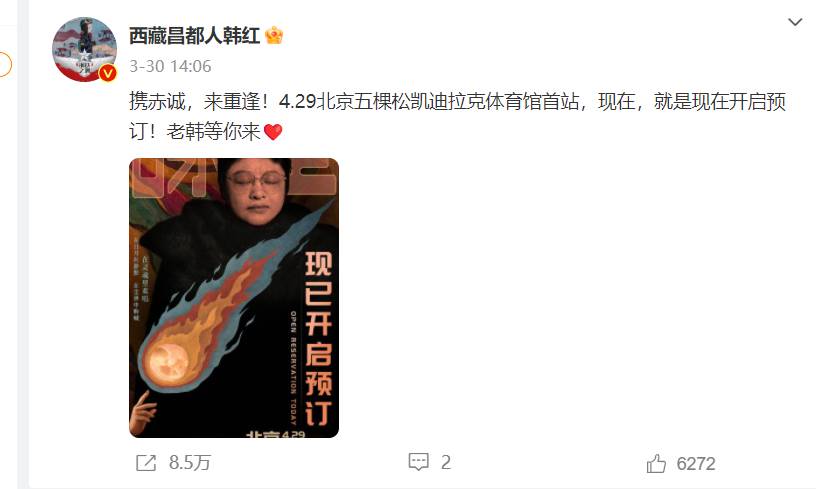
Task: Click the comment speech bubble icon
Action: [418, 461]
